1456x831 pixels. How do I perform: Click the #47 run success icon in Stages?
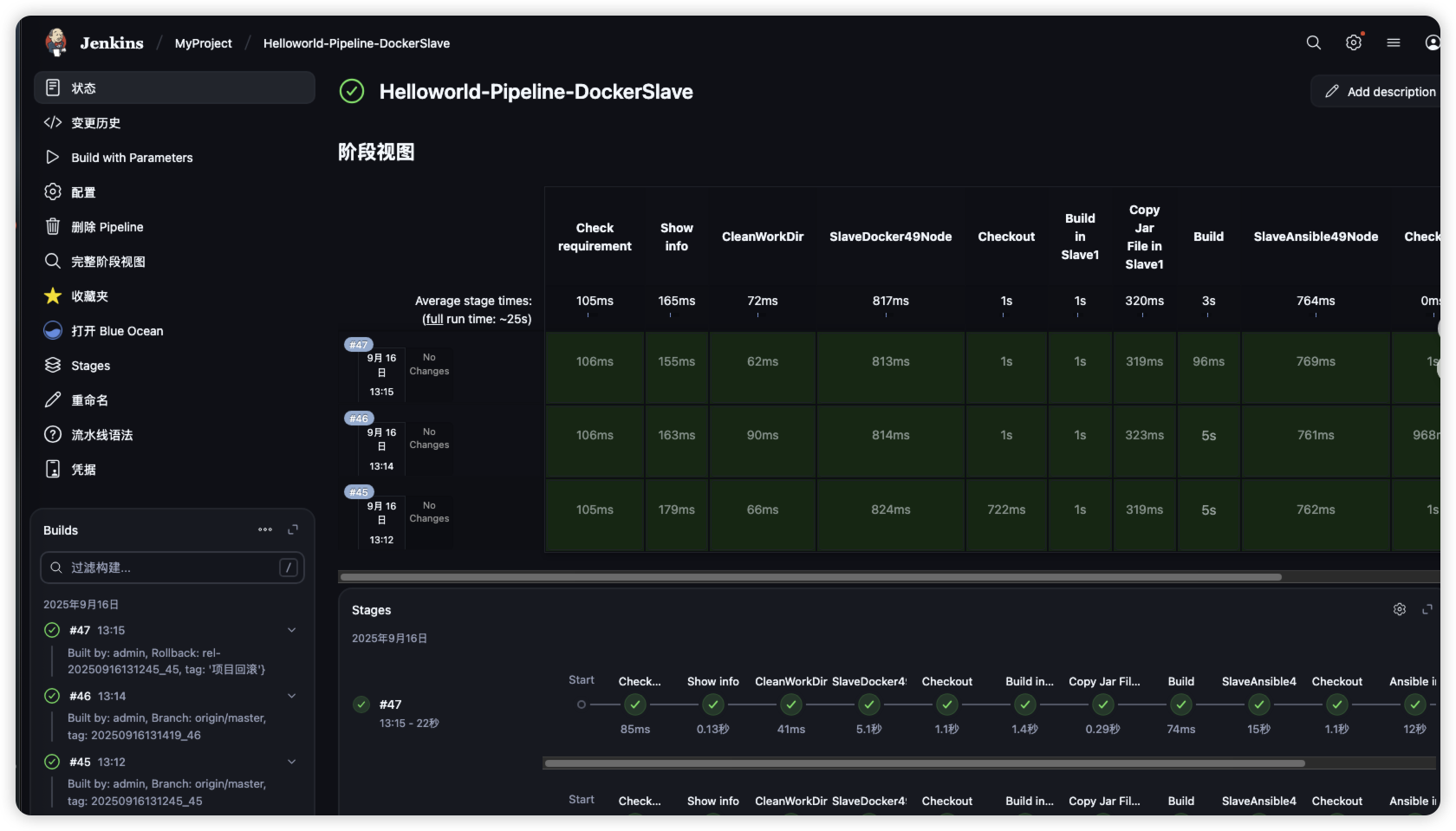tap(362, 704)
